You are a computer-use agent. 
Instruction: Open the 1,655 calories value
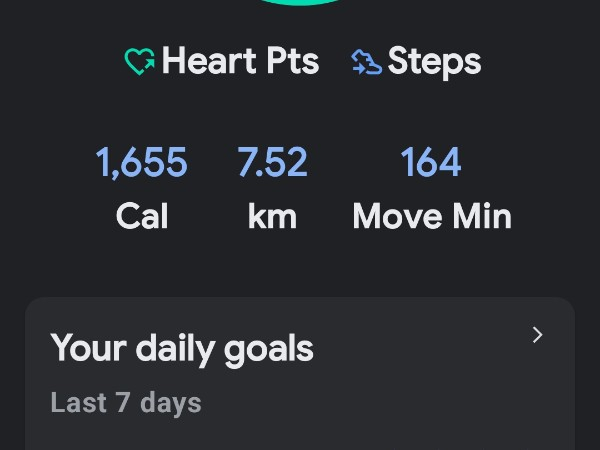click(x=141, y=162)
